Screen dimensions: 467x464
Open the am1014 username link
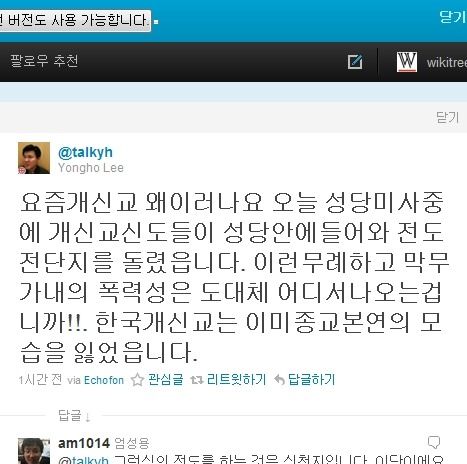click(84, 443)
